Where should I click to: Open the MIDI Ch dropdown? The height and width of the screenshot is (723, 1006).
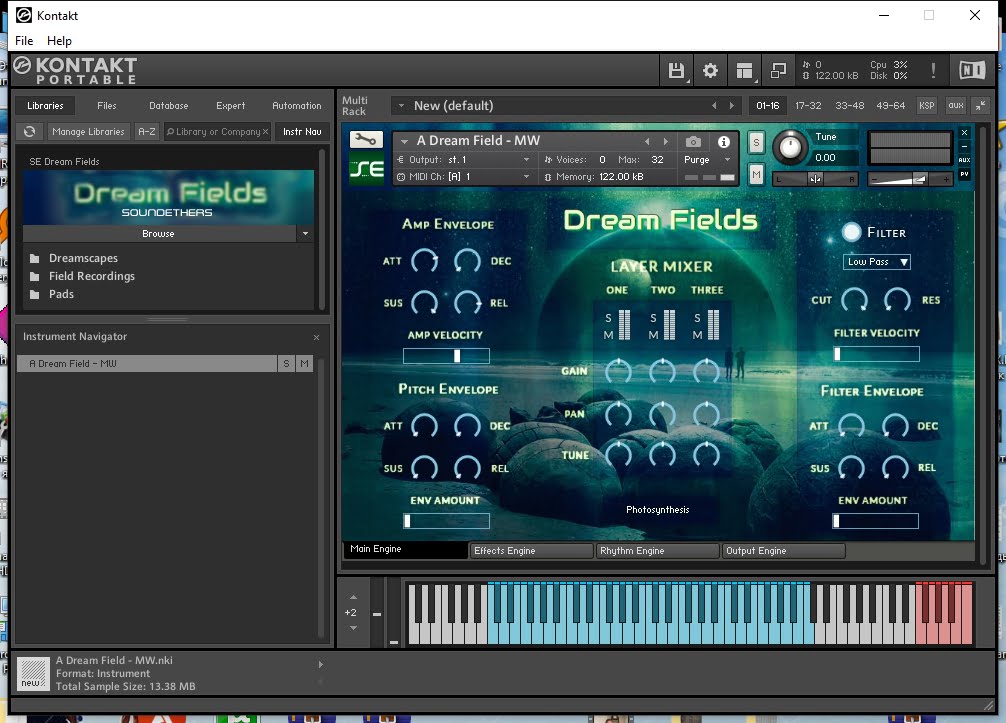526,176
